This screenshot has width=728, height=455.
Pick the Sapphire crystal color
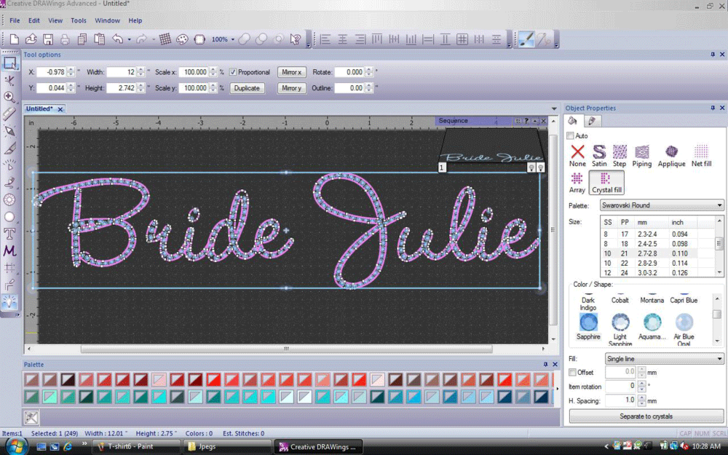click(588, 323)
